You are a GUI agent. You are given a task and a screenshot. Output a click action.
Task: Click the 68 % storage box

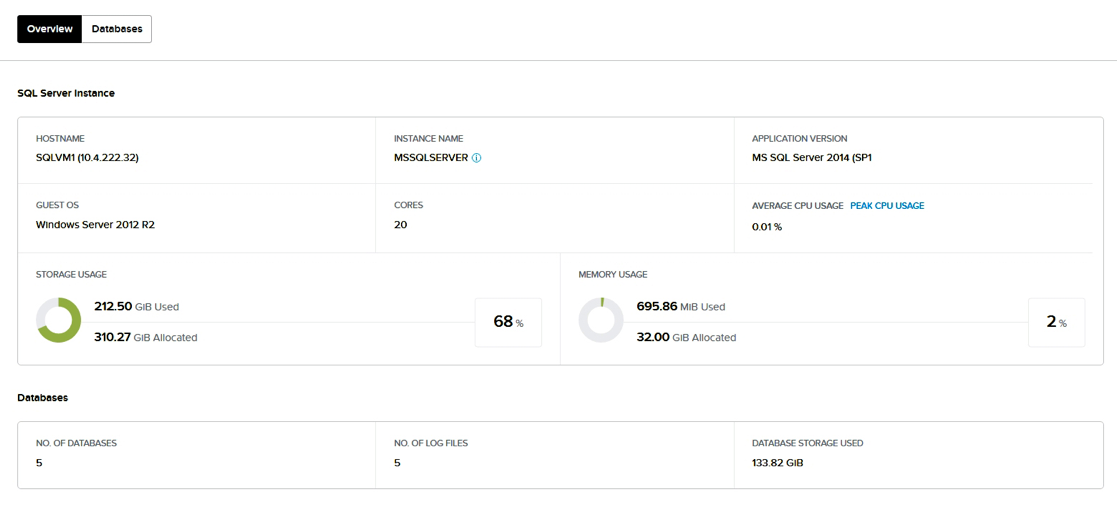point(508,322)
